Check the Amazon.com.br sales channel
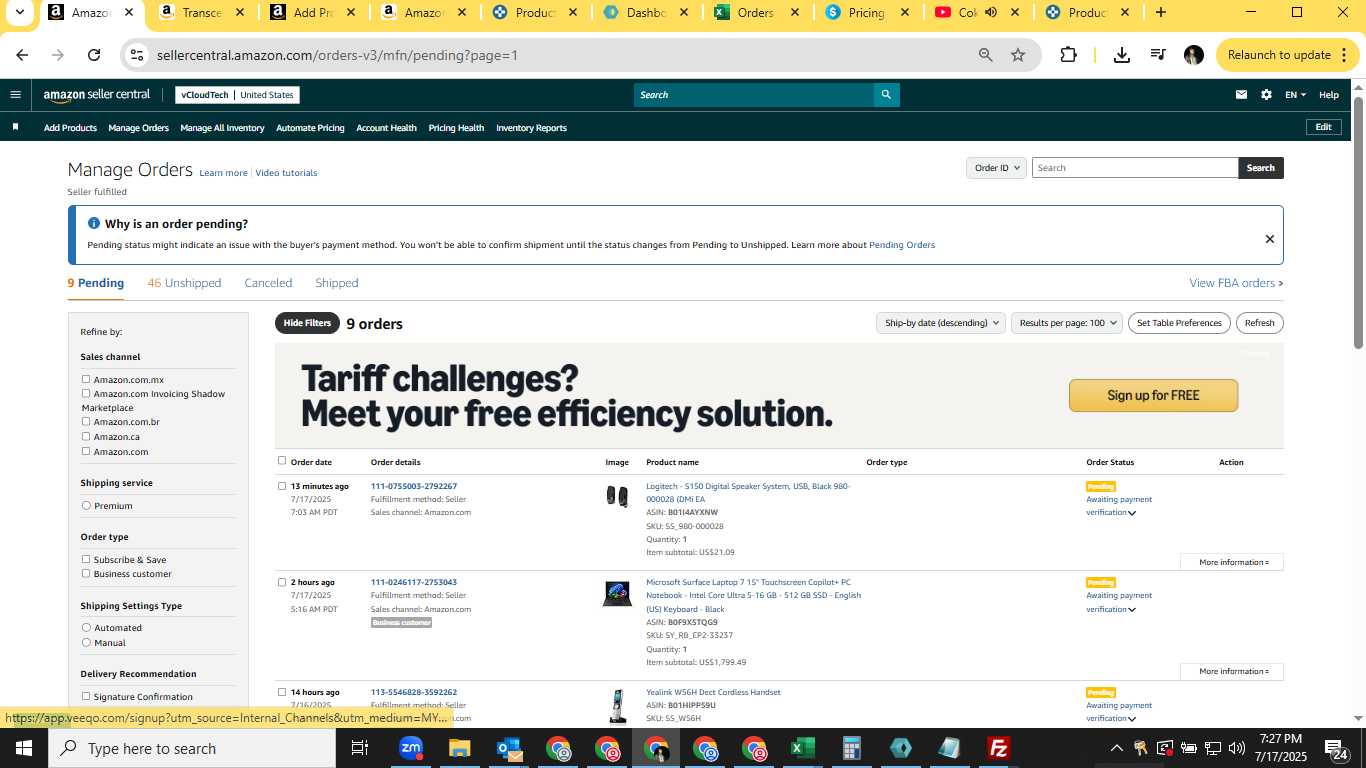Viewport: 1366px width, 768px height. (x=86, y=421)
